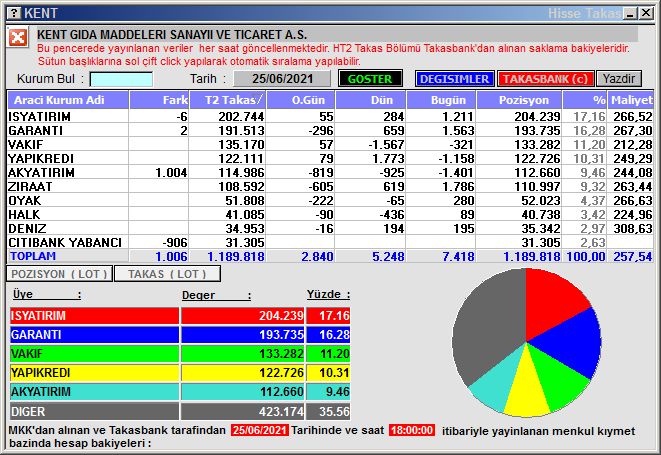
Task: Focus the Kurum Bul search field
Action: pos(121,79)
